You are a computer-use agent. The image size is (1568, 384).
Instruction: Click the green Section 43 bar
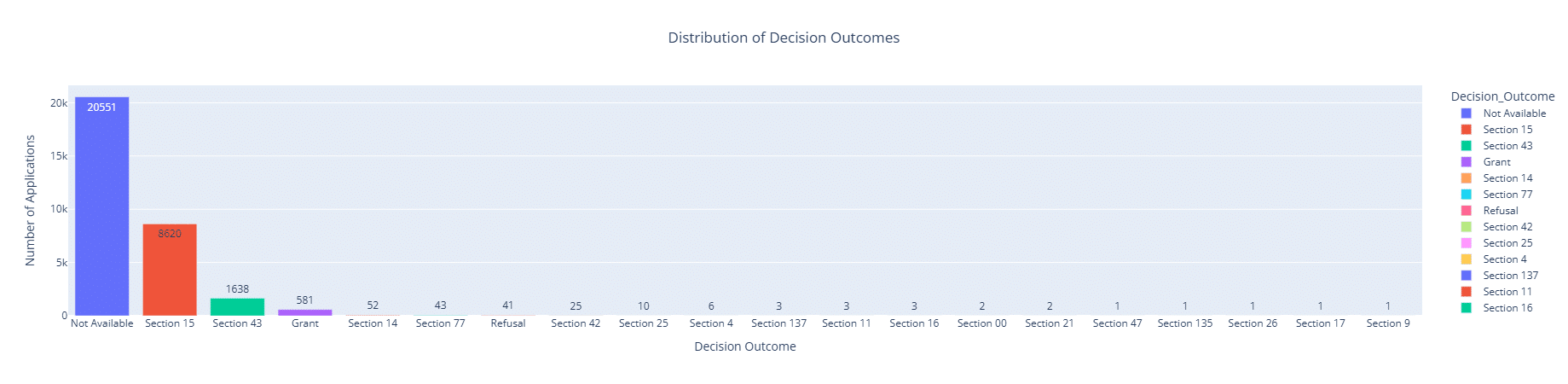237,307
